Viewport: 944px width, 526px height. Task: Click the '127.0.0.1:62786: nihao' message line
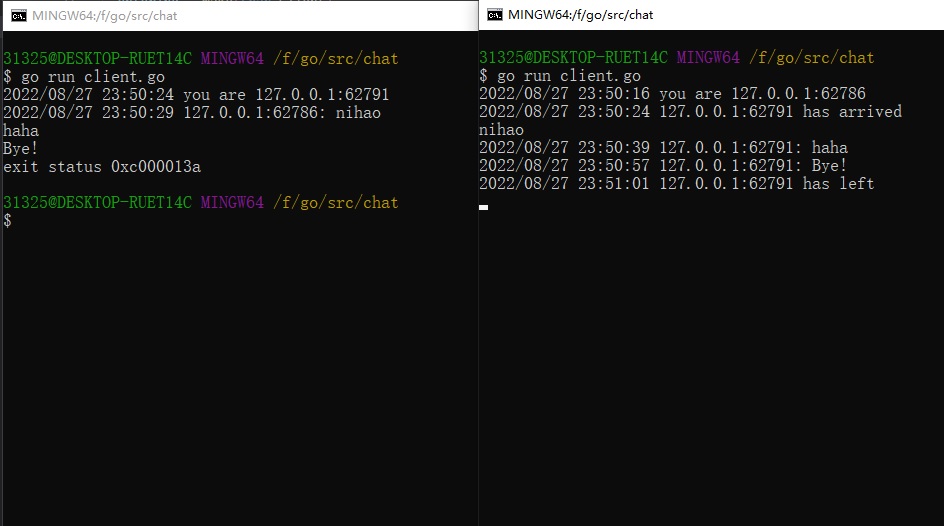click(x=192, y=113)
